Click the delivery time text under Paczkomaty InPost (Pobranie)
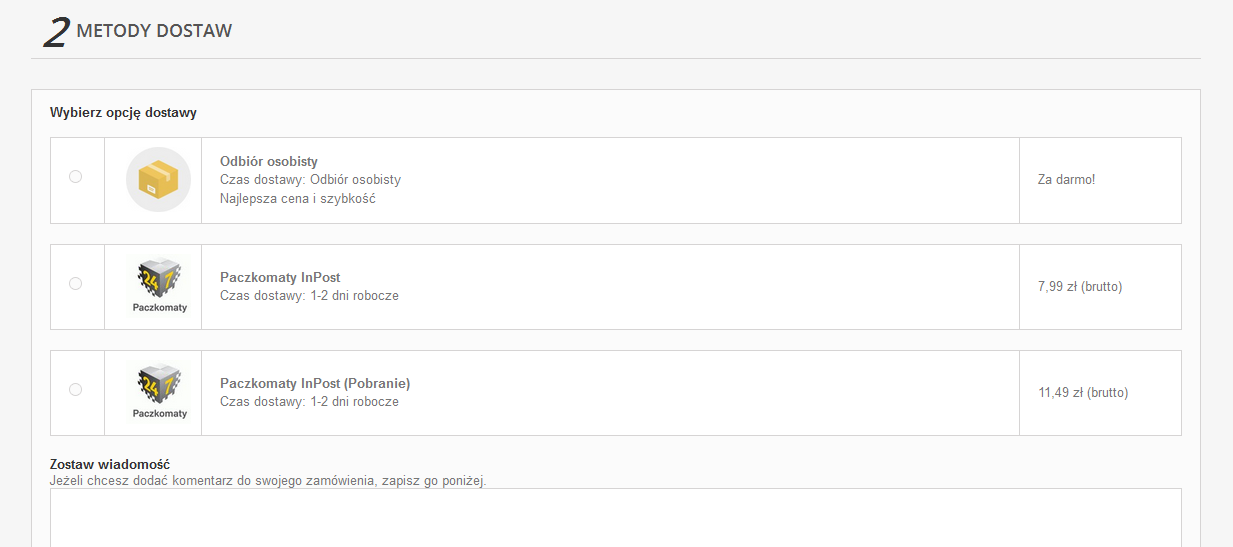The height and width of the screenshot is (547, 1233). point(309,402)
